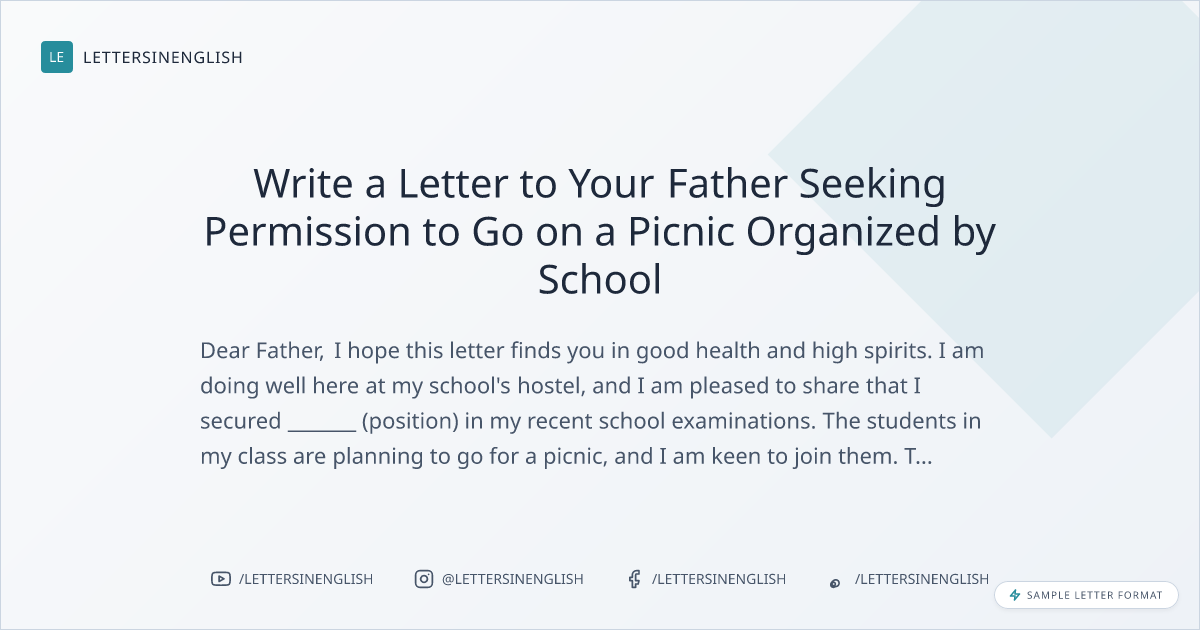Click the "Dear Father," greeting
Screen dimensions: 1200x630
tap(262, 351)
